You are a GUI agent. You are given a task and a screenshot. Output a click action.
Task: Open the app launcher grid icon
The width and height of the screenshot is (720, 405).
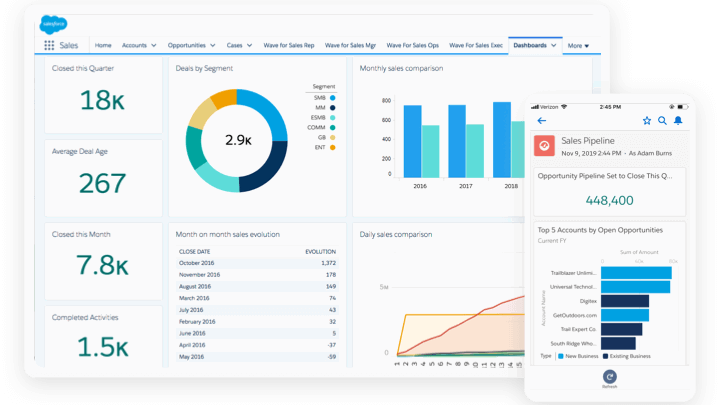[49, 45]
